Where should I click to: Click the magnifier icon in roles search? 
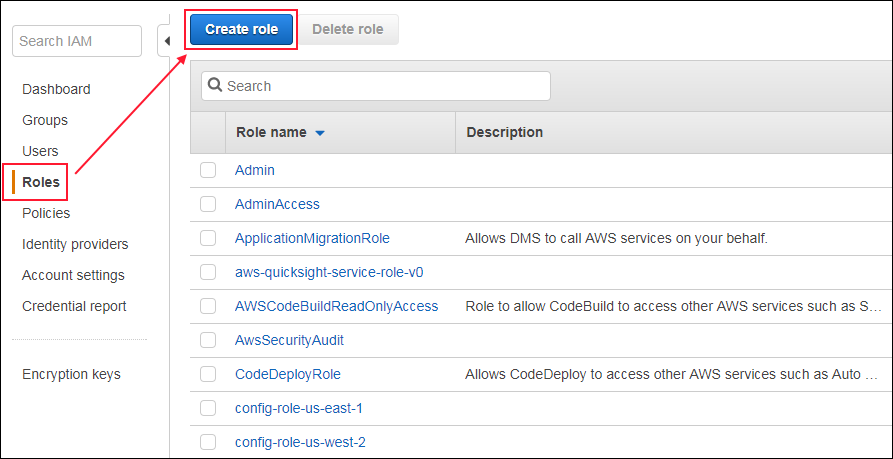[215, 85]
